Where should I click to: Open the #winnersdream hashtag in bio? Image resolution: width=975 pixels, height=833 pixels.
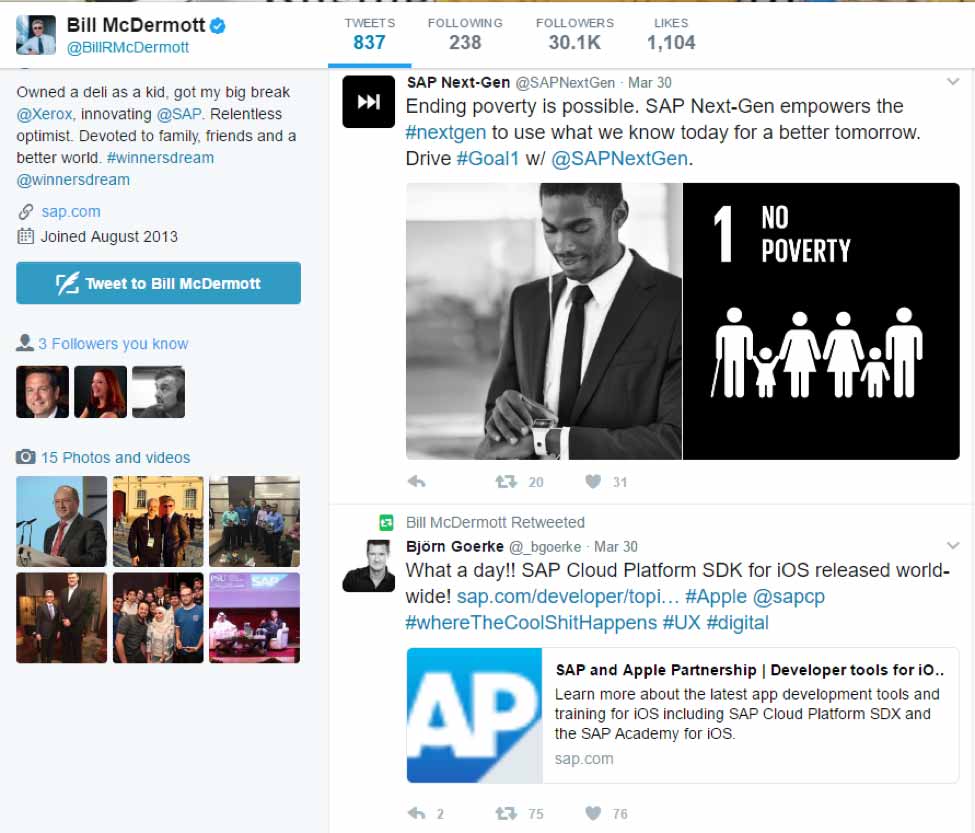pos(160,158)
